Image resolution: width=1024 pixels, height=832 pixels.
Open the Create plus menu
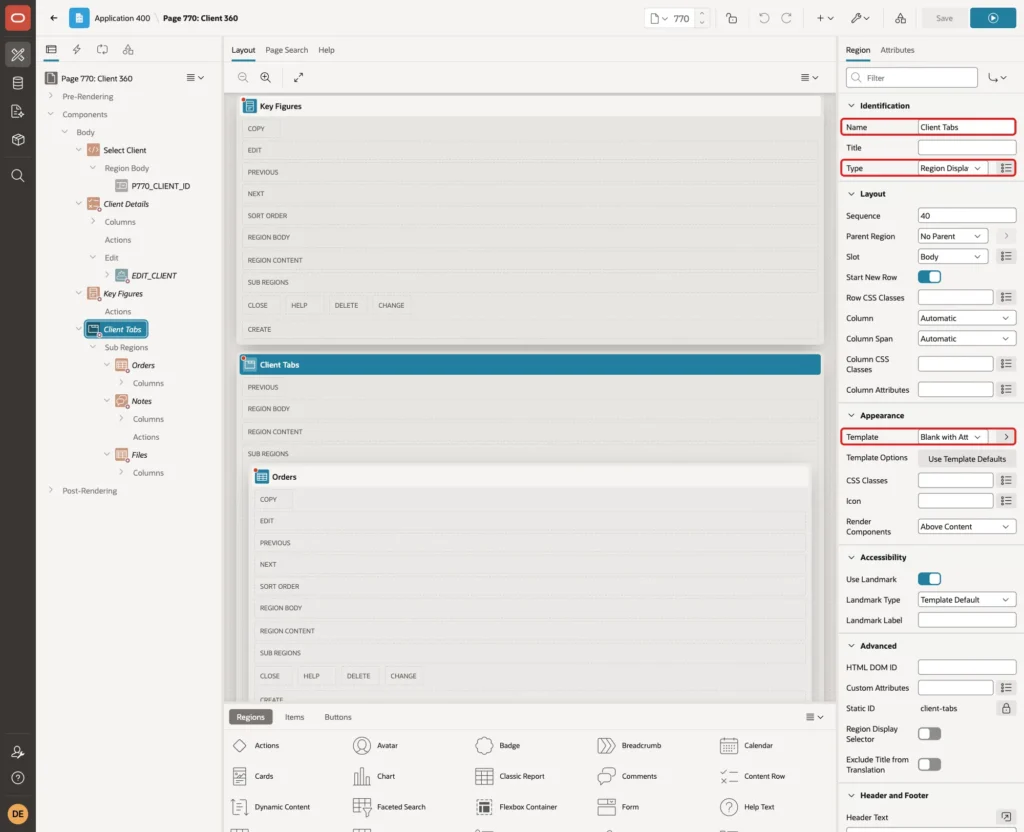pos(825,18)
